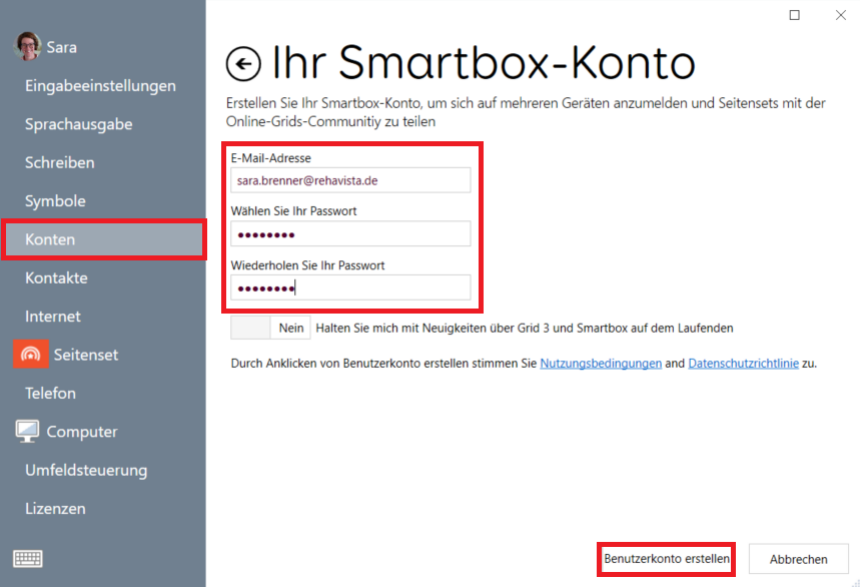
Task: Toggle the newsletter switch set to Nein
Action: click(270, 328)
